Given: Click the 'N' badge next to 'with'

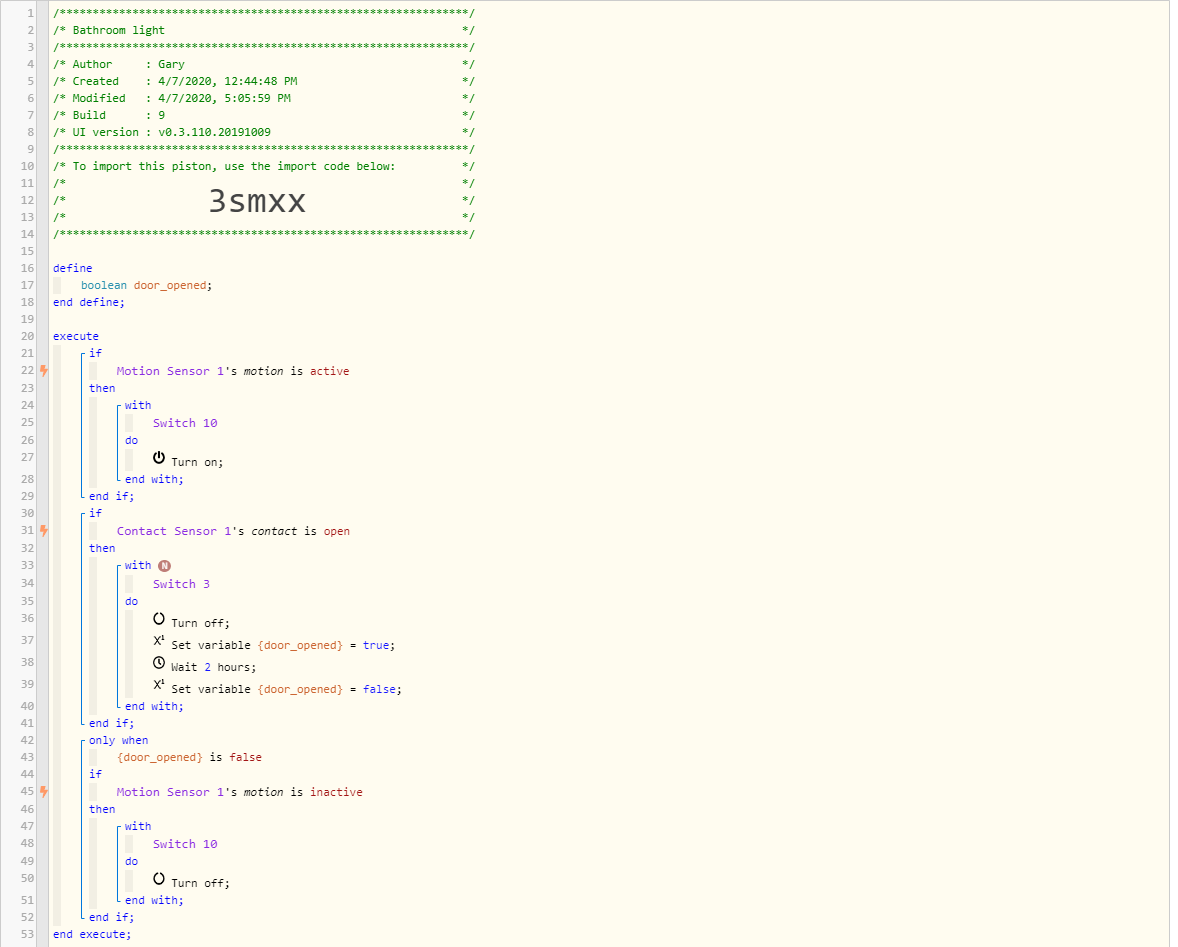Looking at the screenshot, I should point(164,565).
